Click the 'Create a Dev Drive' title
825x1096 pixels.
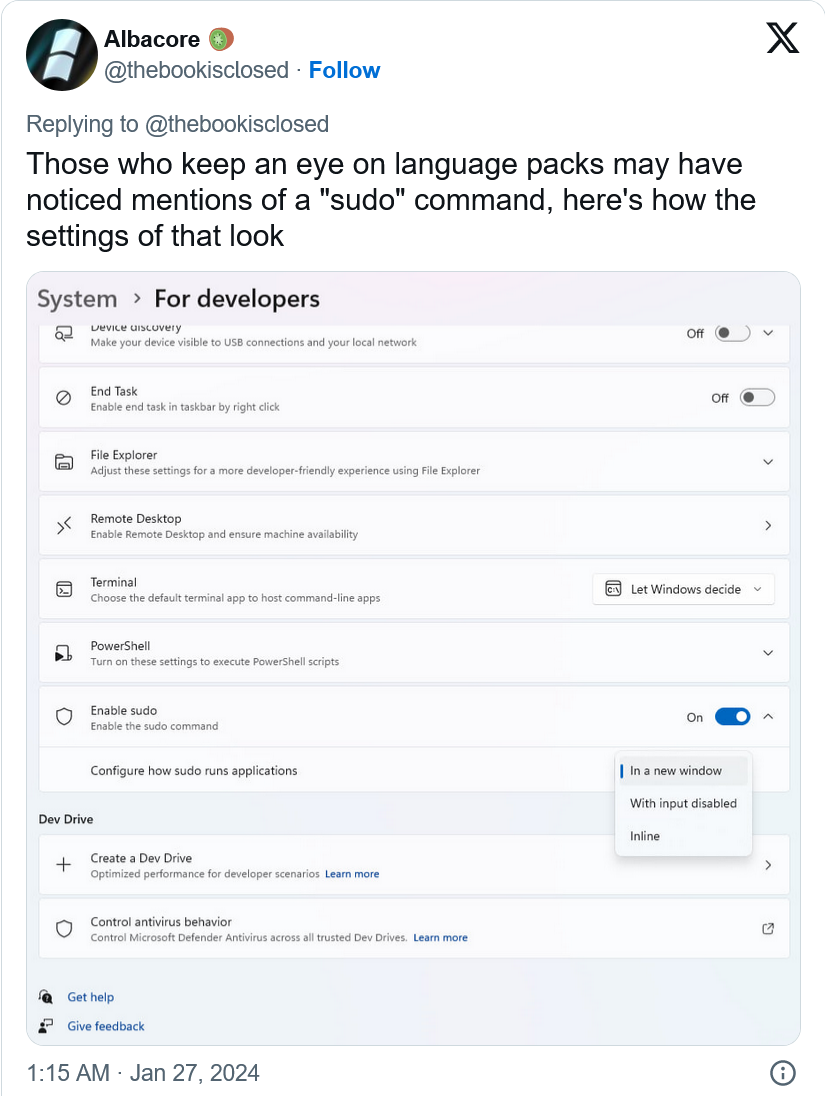coord(141,858)
